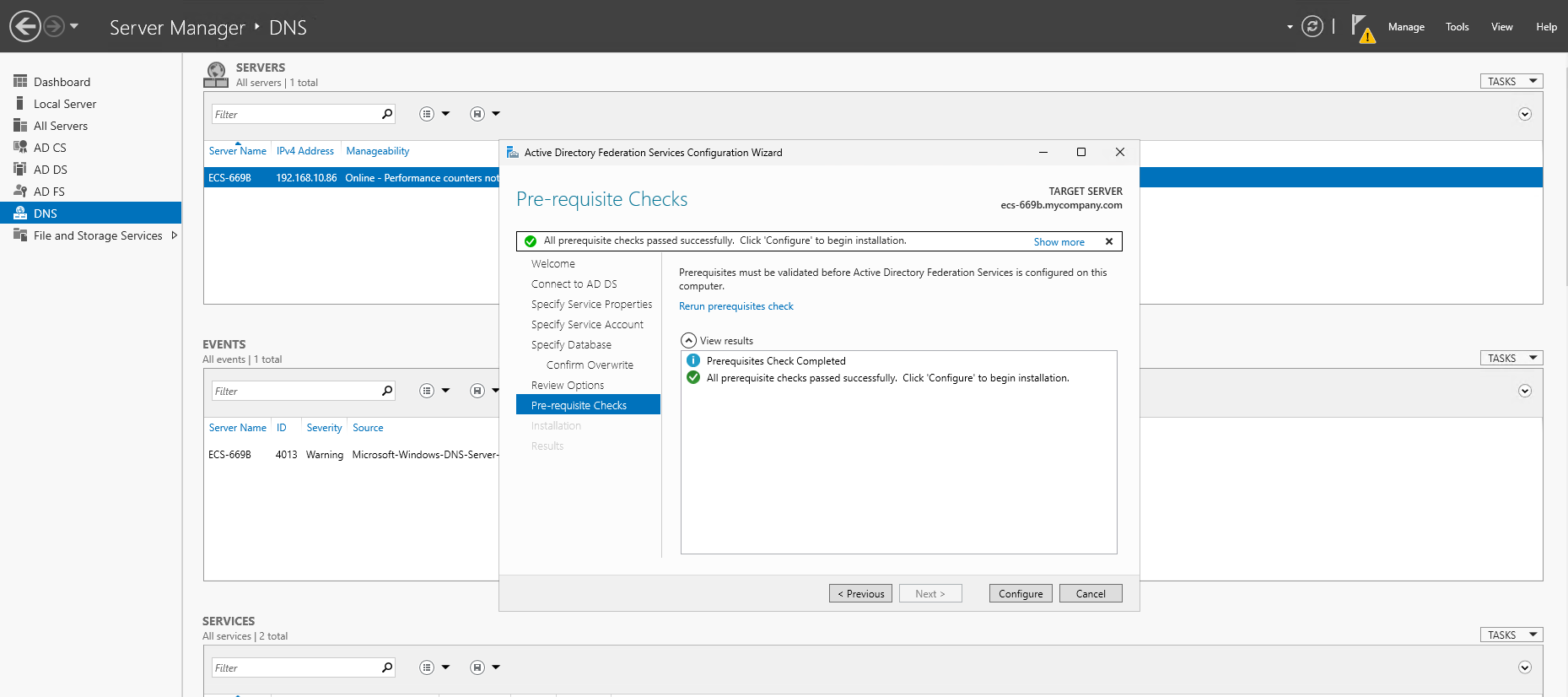Screen dimensions: 1568x697
Task: Dismiss the prerequisite success notification bar
Action: [1109, 241]
